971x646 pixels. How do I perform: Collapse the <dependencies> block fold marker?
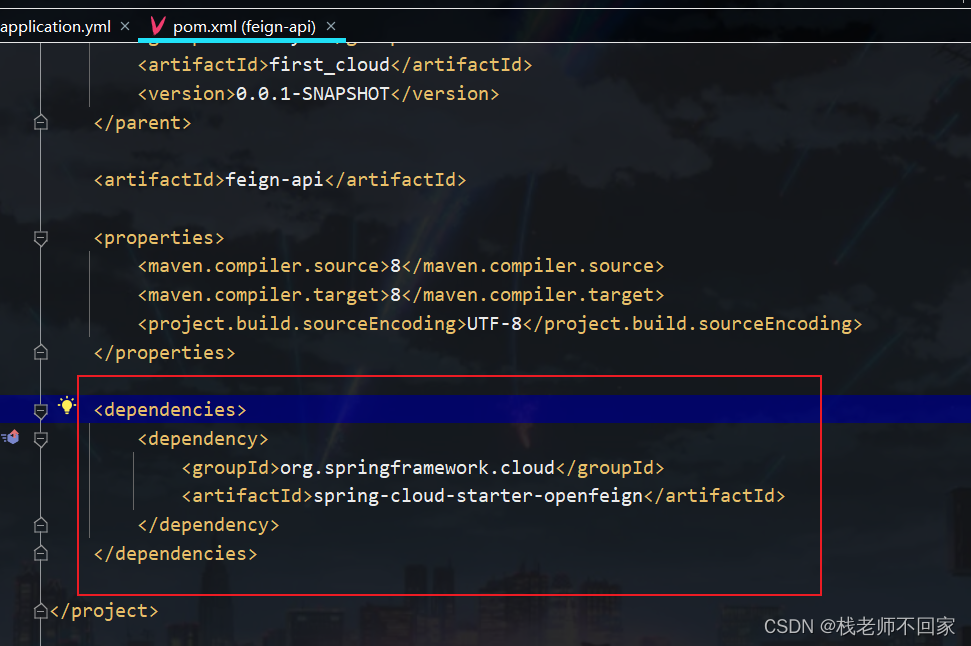[41, 411]
